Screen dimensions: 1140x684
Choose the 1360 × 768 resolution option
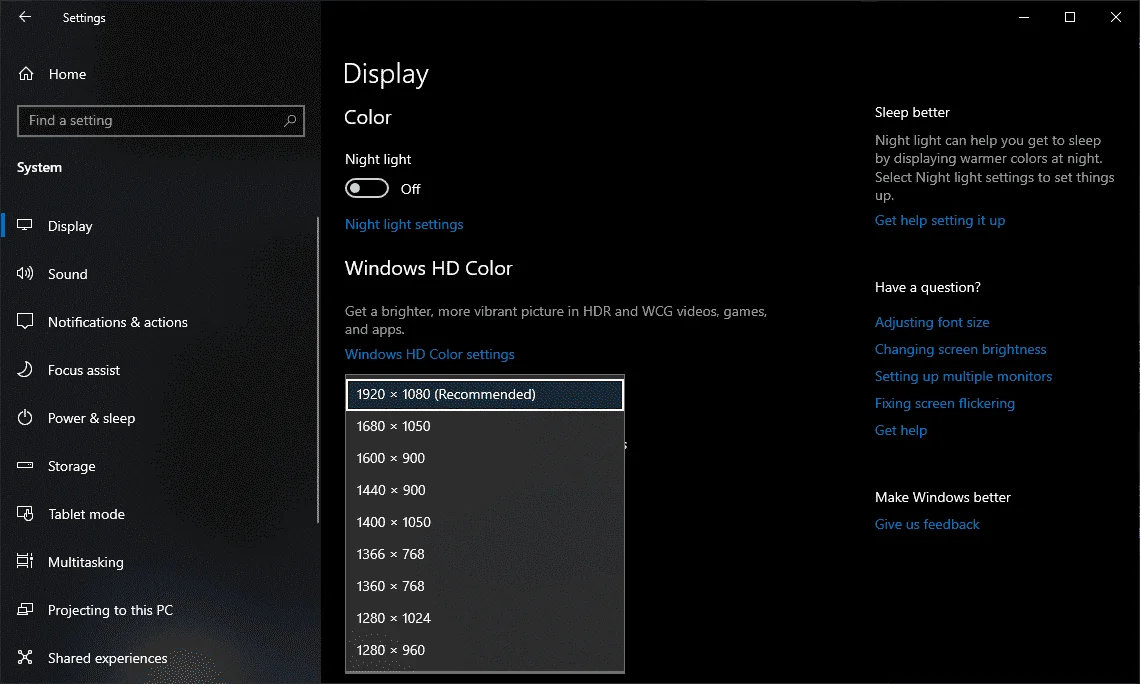pyautogui.click(x=485, y=586)
